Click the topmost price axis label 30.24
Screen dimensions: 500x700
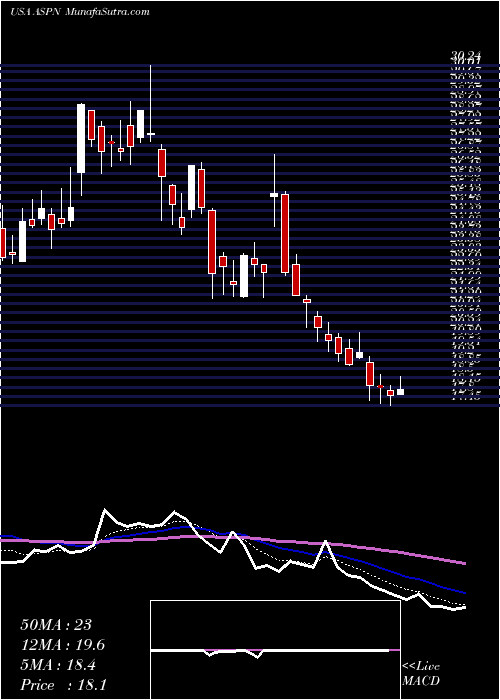point(467,56)
